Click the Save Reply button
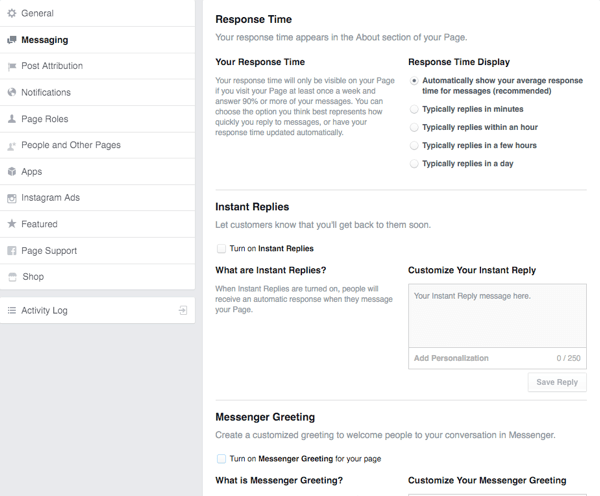Image resolution: width=600 pixels, height=496 pixels. (x=557, y=382)
